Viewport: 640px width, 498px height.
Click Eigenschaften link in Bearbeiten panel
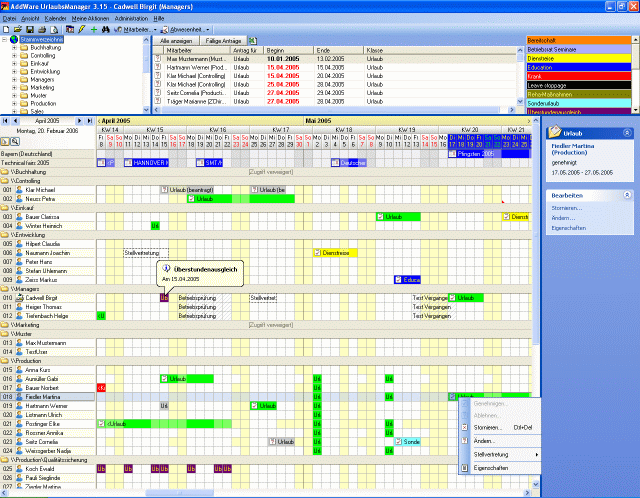[569, 228]
